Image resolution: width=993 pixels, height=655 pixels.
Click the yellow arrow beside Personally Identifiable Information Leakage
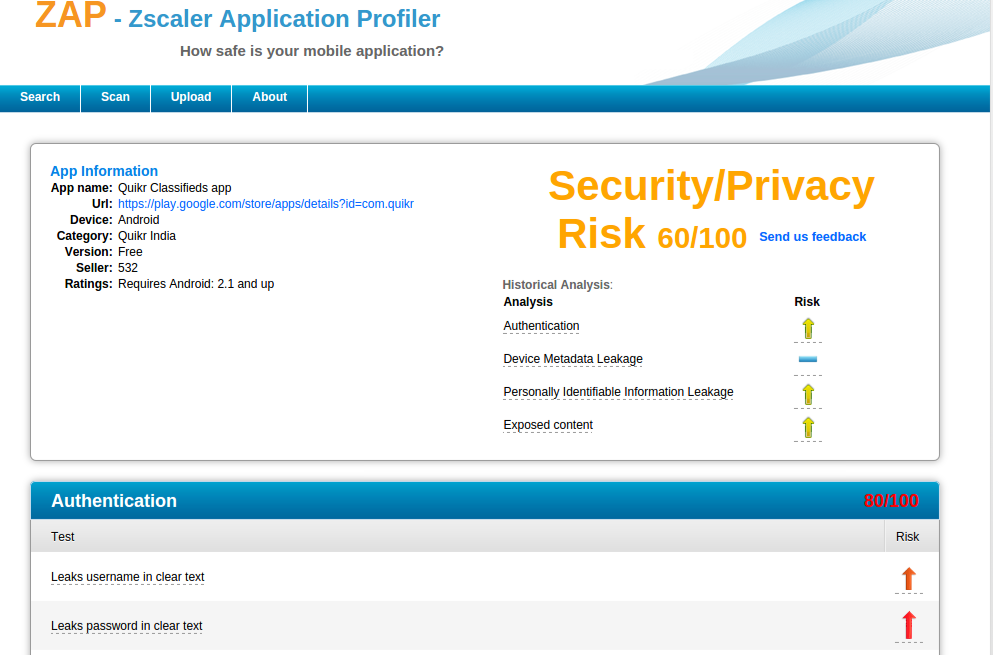point(808,394)
